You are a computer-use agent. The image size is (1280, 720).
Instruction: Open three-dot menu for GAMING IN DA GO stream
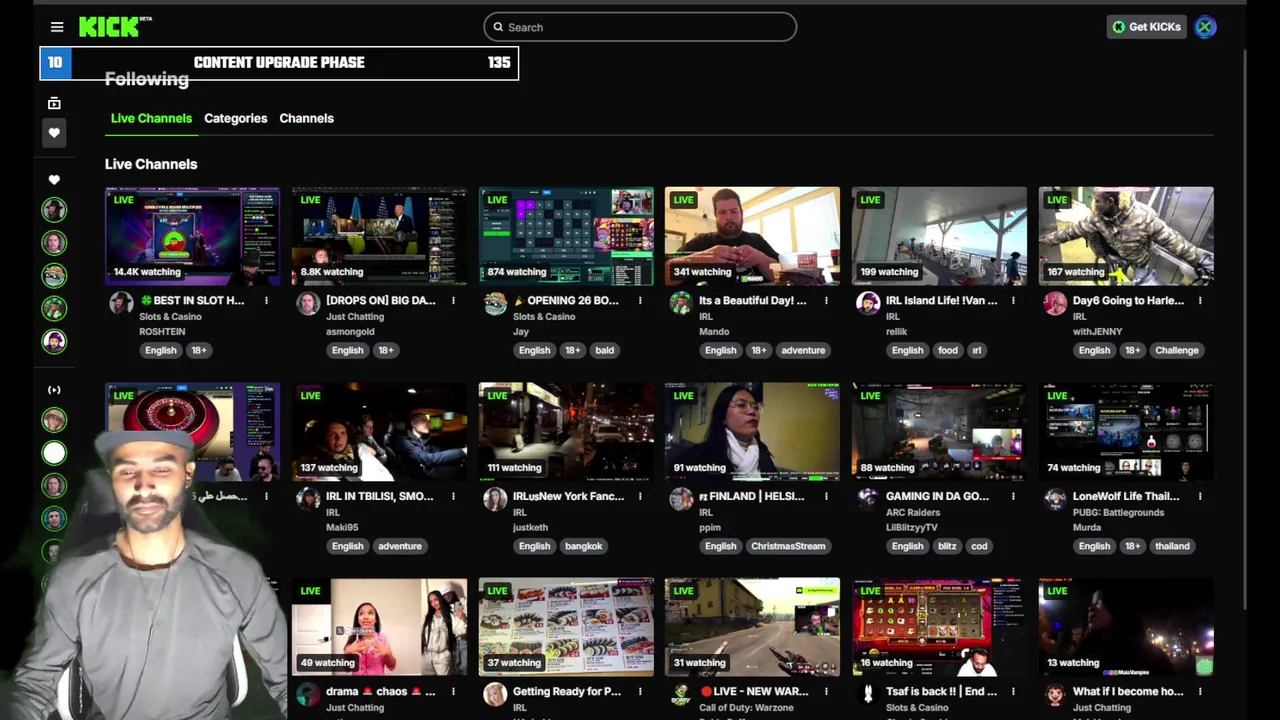tap(1013, 496)
